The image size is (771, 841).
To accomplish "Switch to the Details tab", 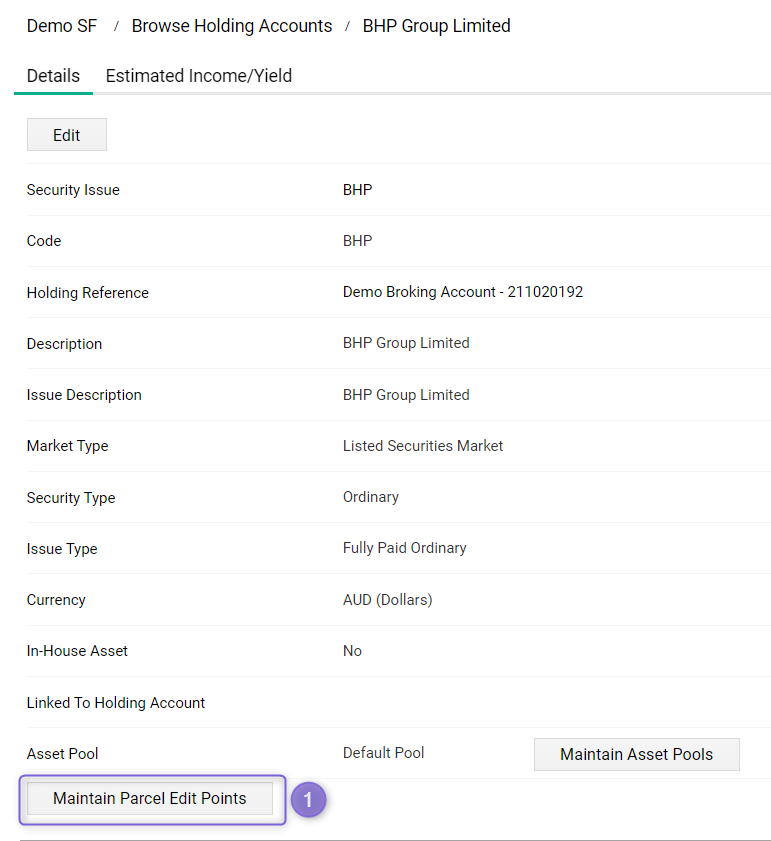I will click(x=53, y=76).
